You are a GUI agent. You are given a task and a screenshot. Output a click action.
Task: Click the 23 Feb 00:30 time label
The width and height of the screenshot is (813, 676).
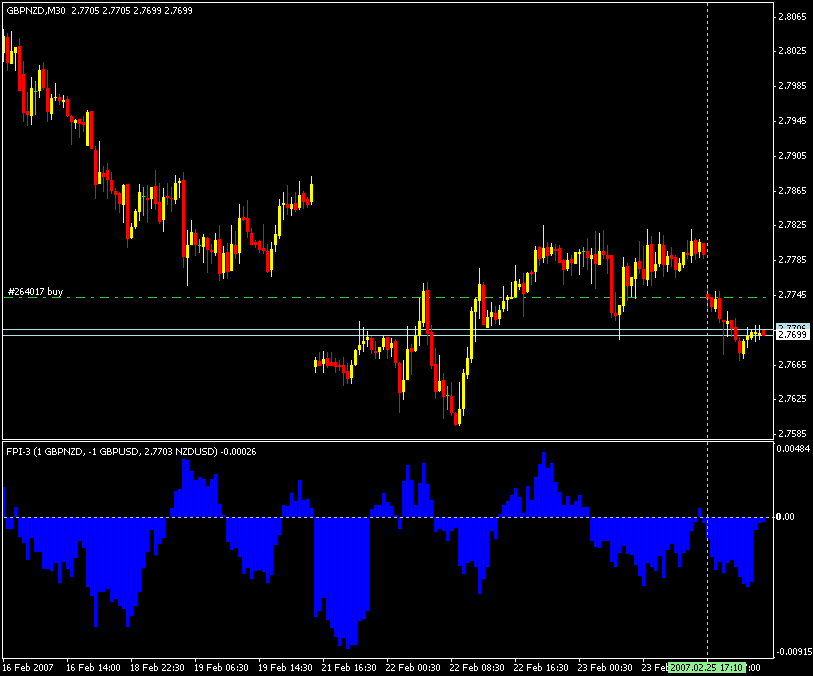tap(605, 667)
